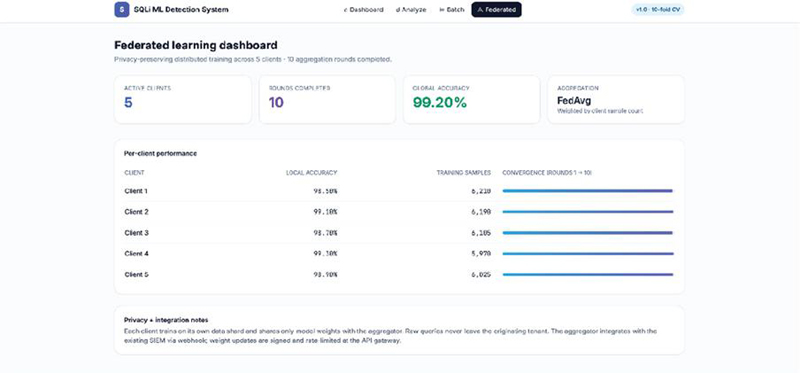Select the Client 3 row label
Image resolution: width=800 pixels, height=373 pixels.
click(136, 233)
